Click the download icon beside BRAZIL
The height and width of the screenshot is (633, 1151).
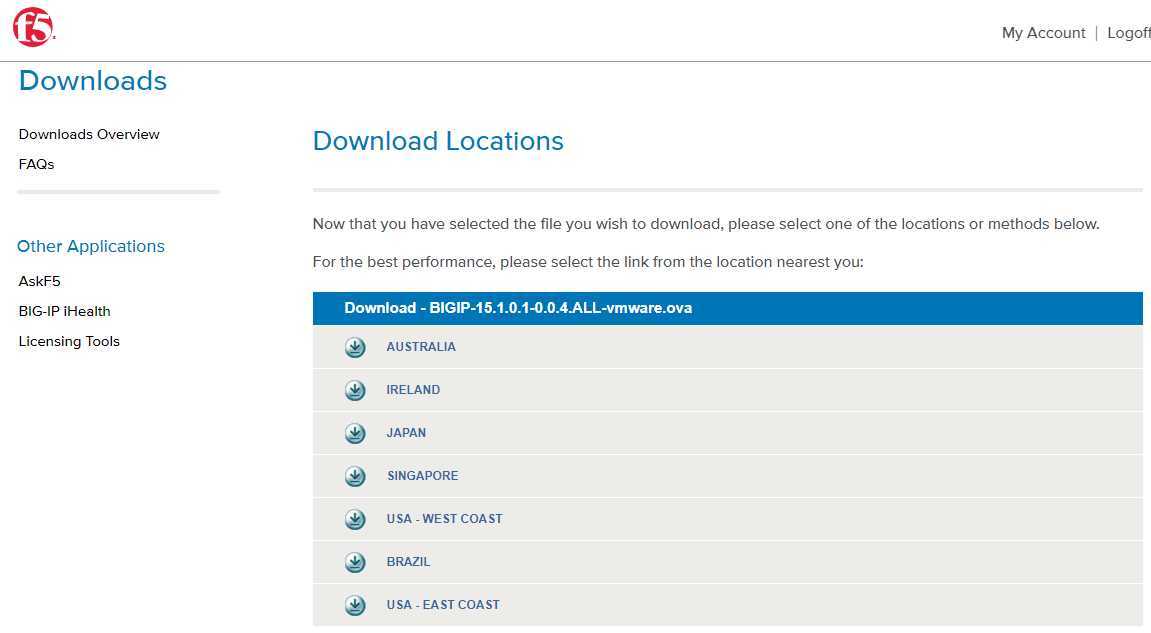355,563
